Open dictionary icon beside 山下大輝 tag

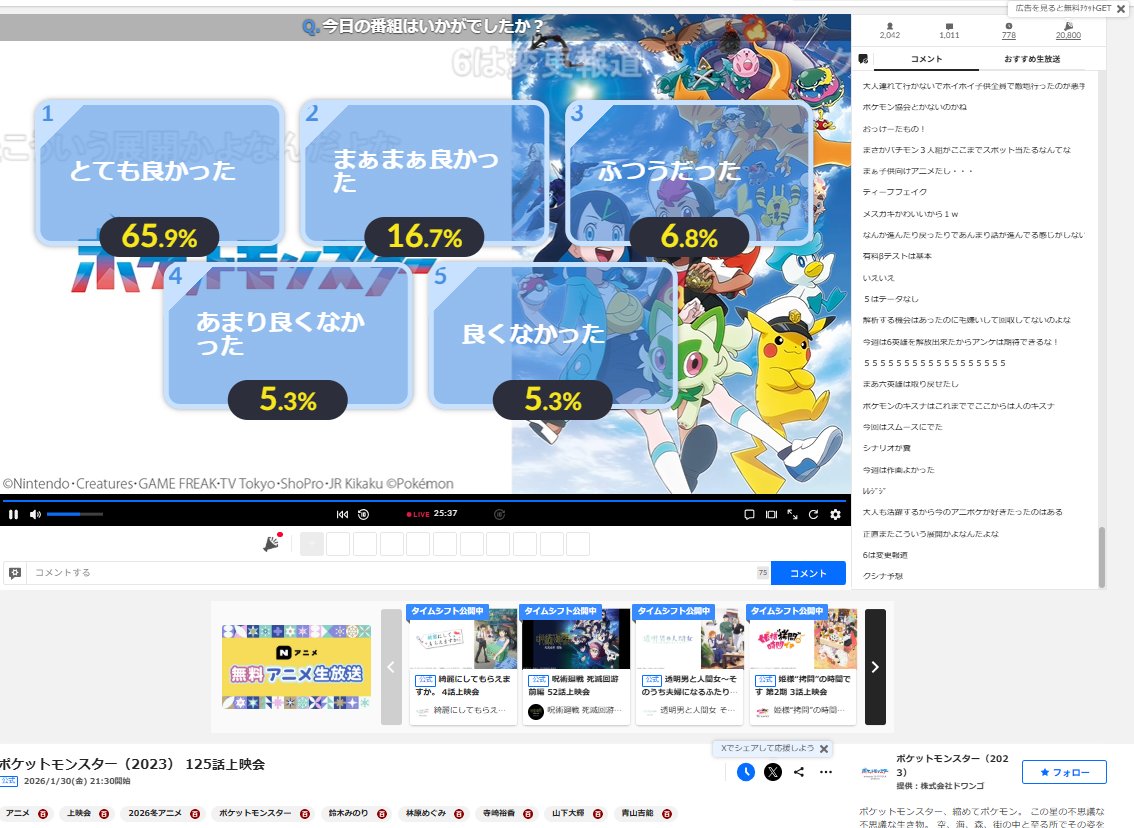(x=598, y=814)
